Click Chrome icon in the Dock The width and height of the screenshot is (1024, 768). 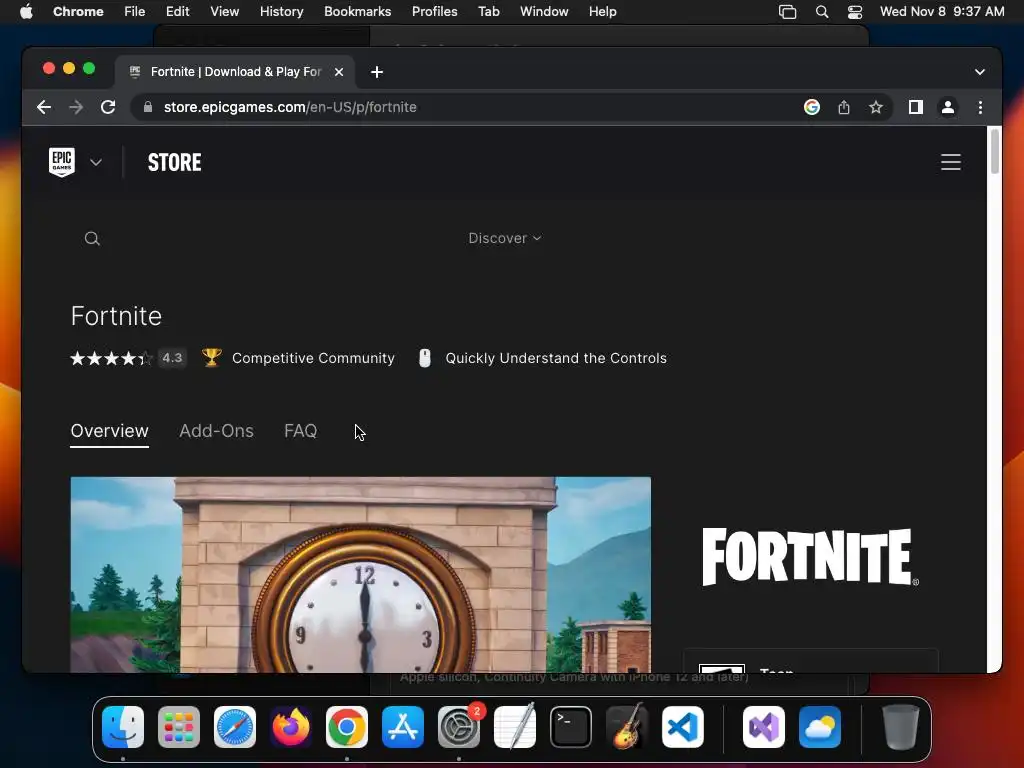point(347,727)
